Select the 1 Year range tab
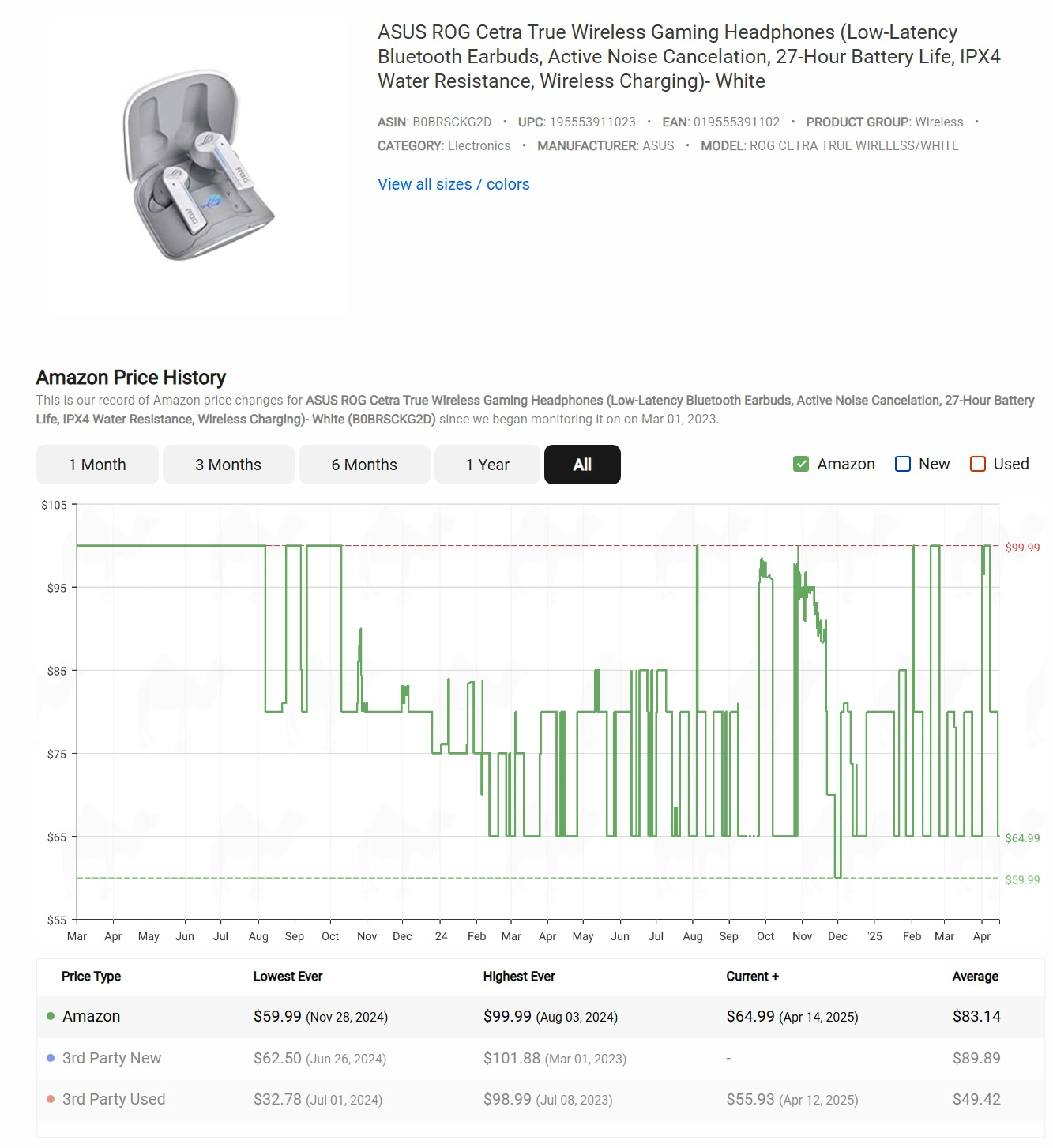The width and height of the screenshot is (1053, 1148). 487,465
